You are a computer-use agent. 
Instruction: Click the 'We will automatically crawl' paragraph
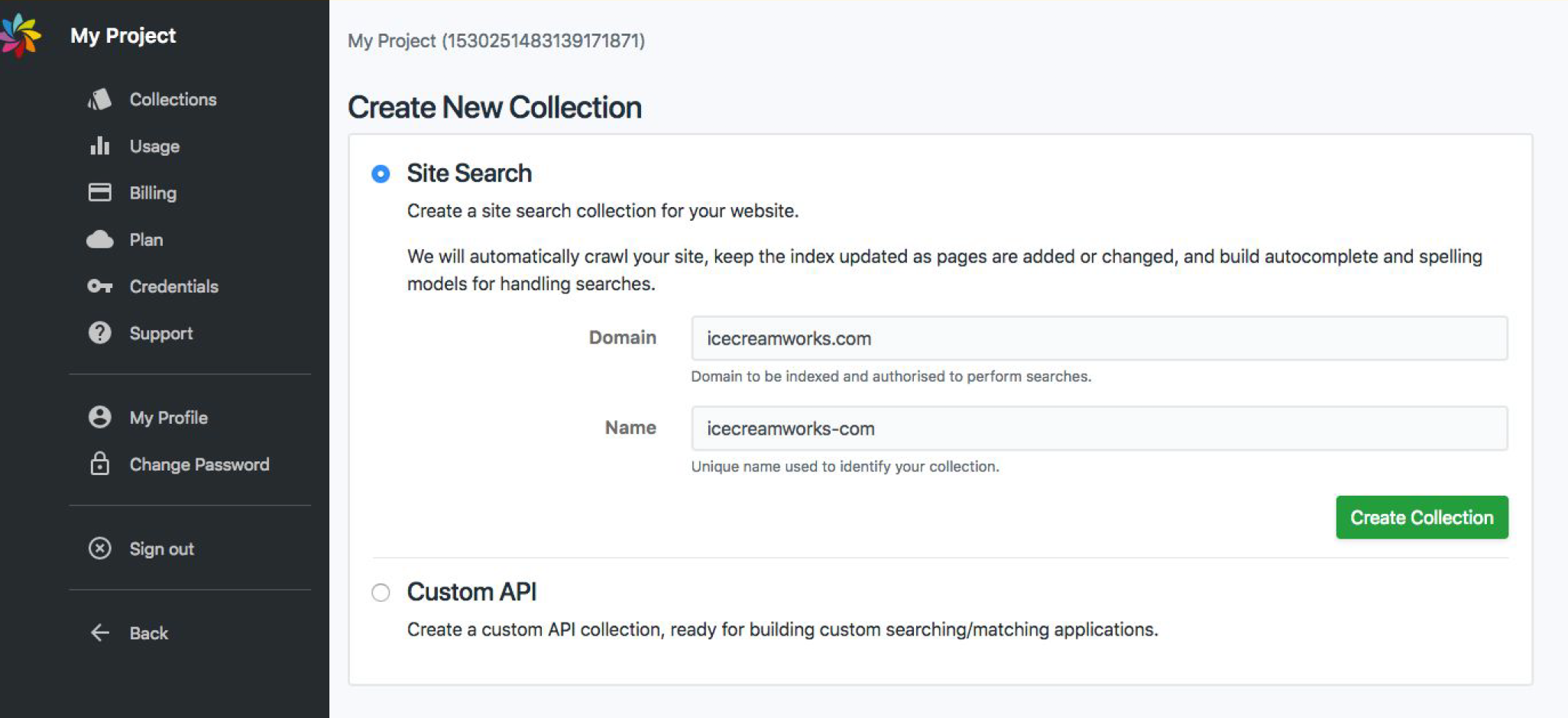944,270
